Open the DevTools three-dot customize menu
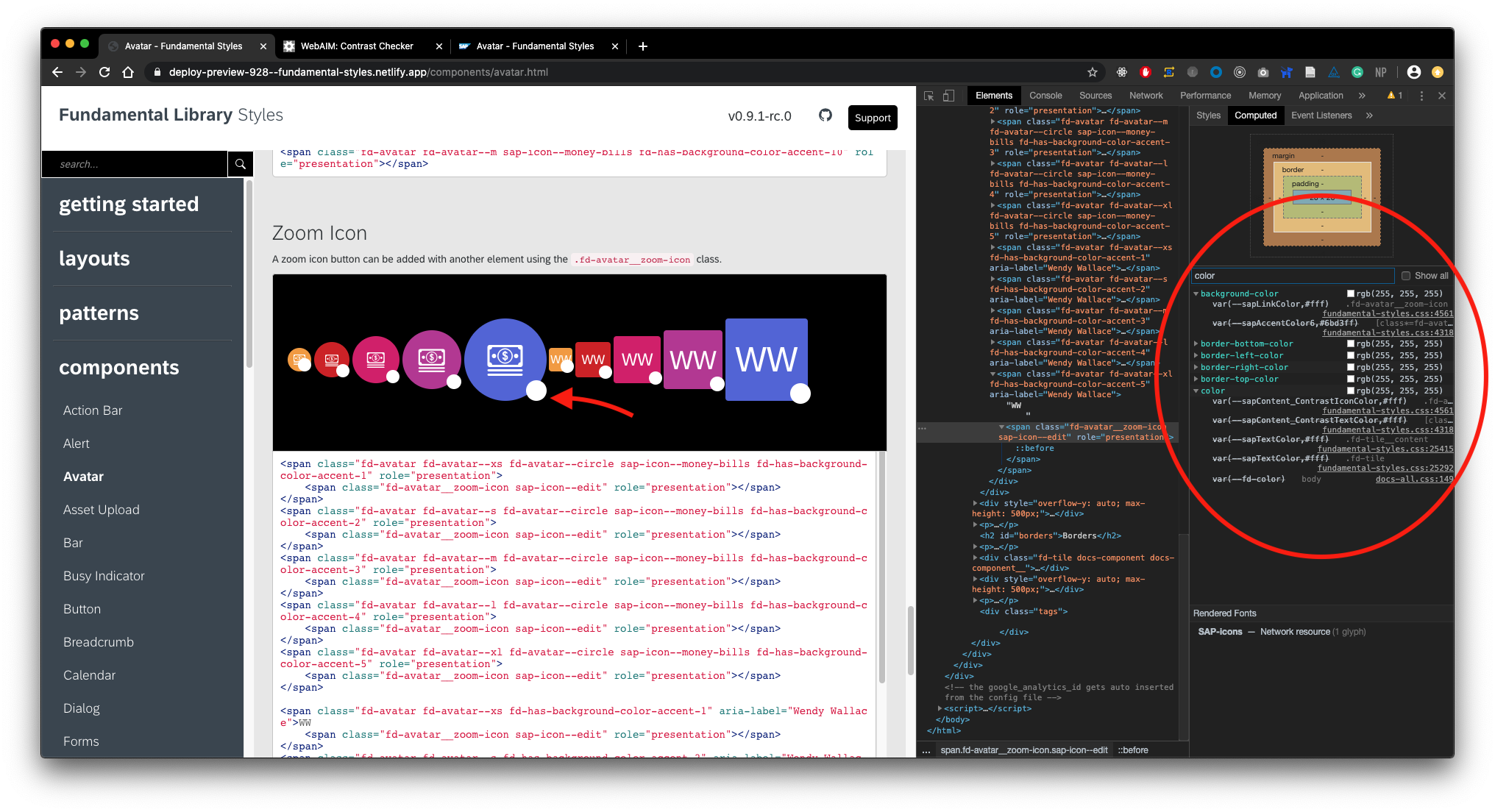Viewport: 1495px width, 812px height. (x=1421, y=96)
